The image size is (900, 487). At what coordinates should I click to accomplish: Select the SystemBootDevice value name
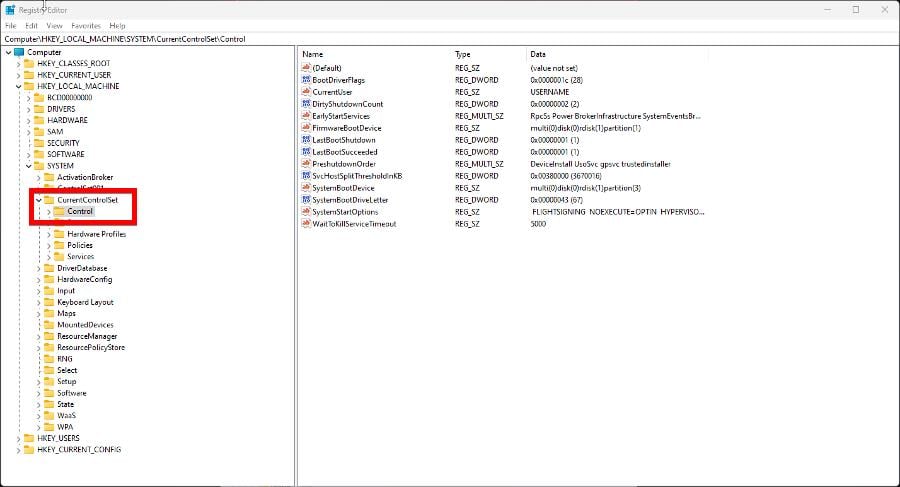pyautogui.click(x=343, y=188)
